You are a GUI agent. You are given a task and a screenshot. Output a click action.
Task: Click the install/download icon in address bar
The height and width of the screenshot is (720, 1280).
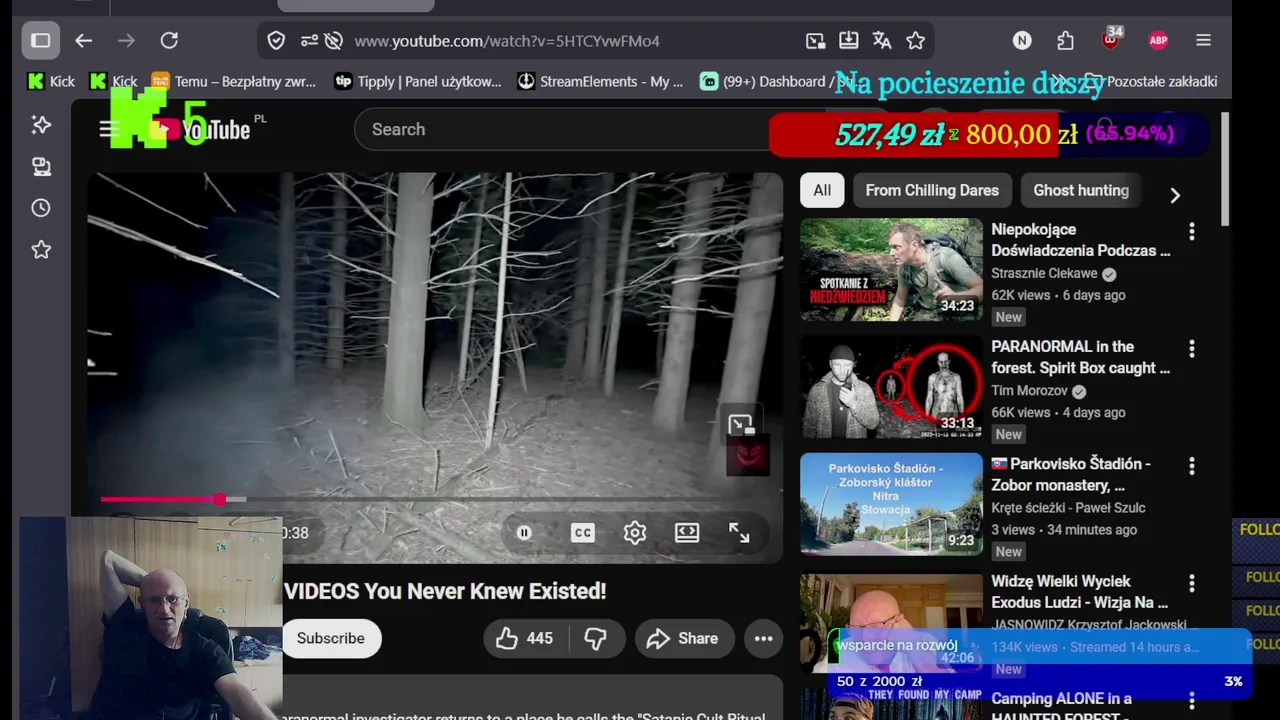tap(848, 41)
